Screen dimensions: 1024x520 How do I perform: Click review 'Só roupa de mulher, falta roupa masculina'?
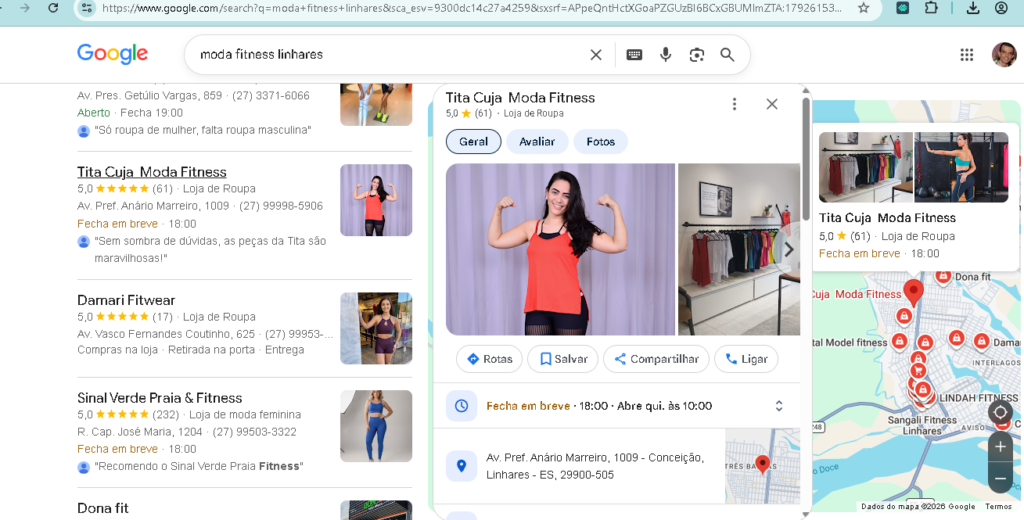pyautogui.click(x=202, y=130)
